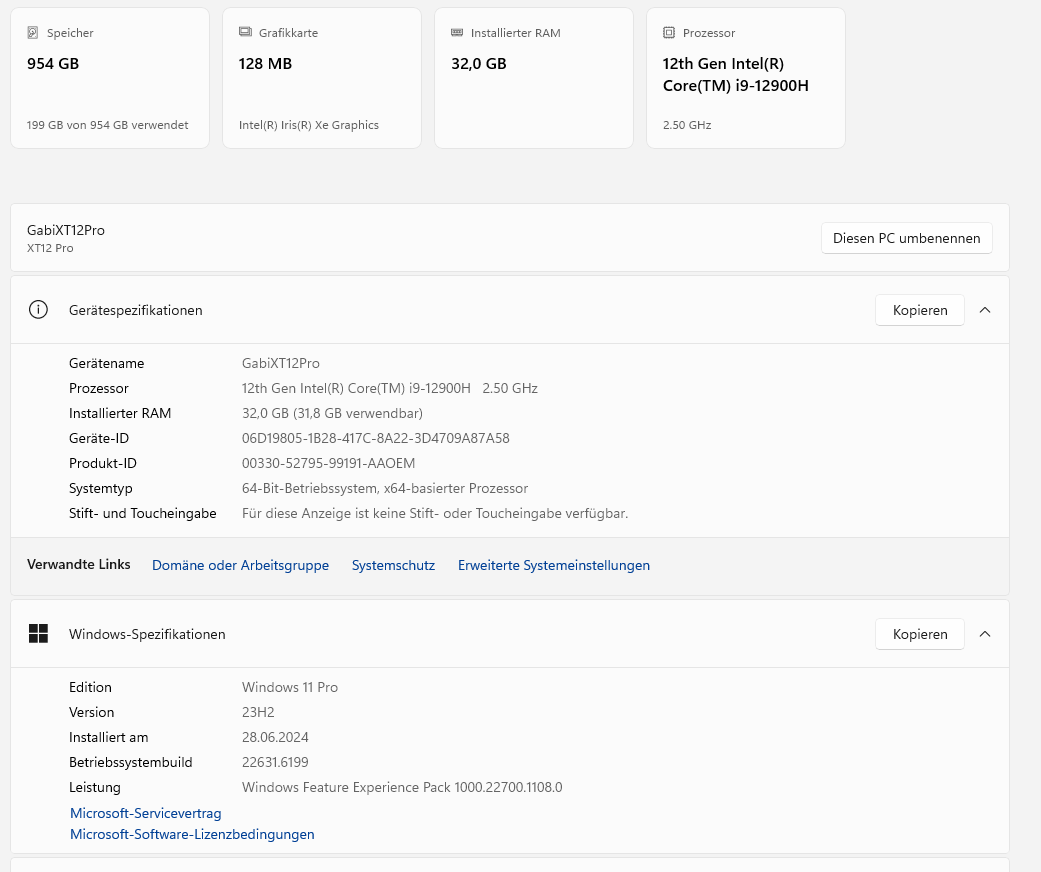This screenshot has height=872, width=1041.
Task: Click the info icon beside Gerätespezifikationen
Action: pyautogui.click(x=38, y=310)
